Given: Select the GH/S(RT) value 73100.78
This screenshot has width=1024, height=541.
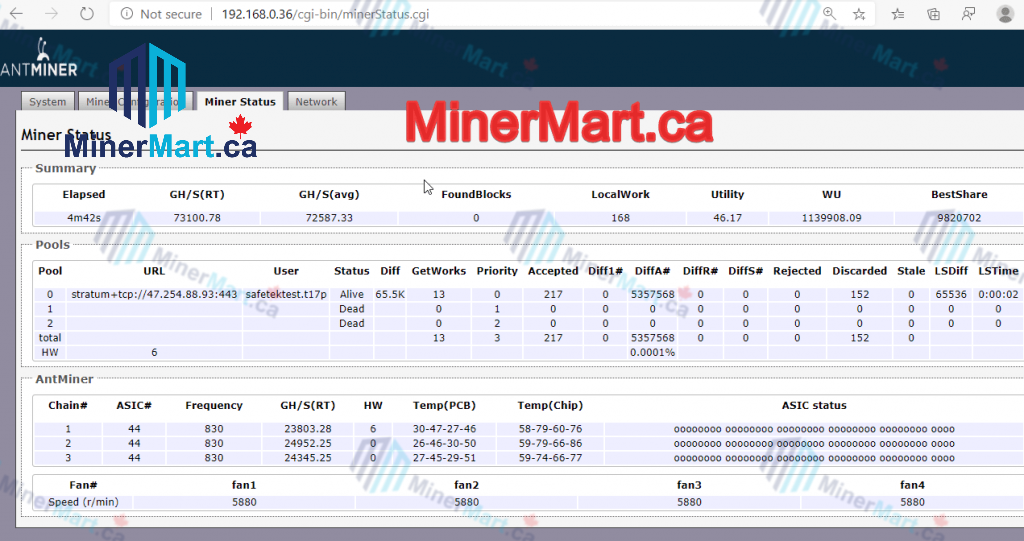Looking at the screenshot, I should [x=197, y=218].
